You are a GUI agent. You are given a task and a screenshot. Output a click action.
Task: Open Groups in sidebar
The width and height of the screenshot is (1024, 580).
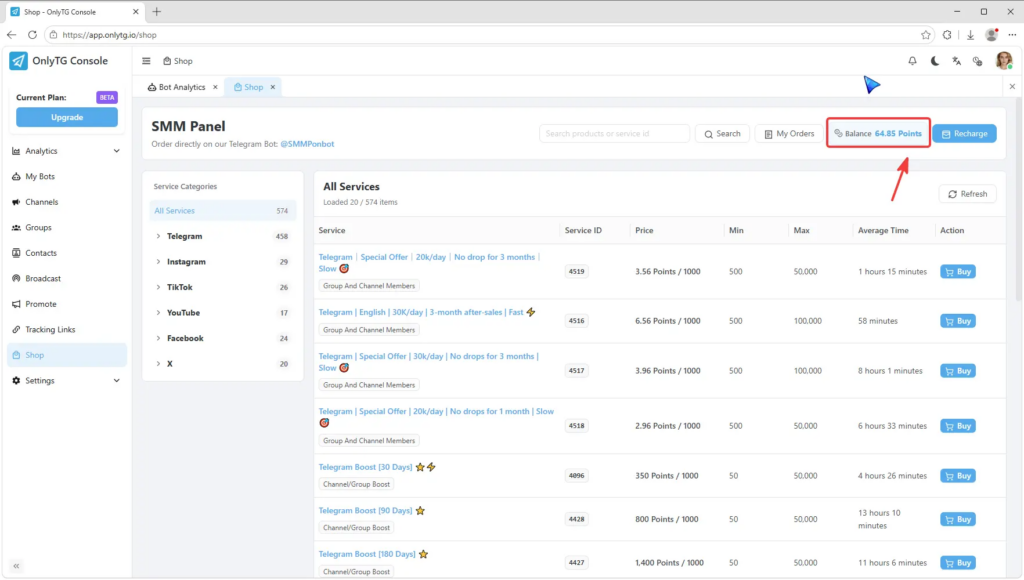[67, 227]
